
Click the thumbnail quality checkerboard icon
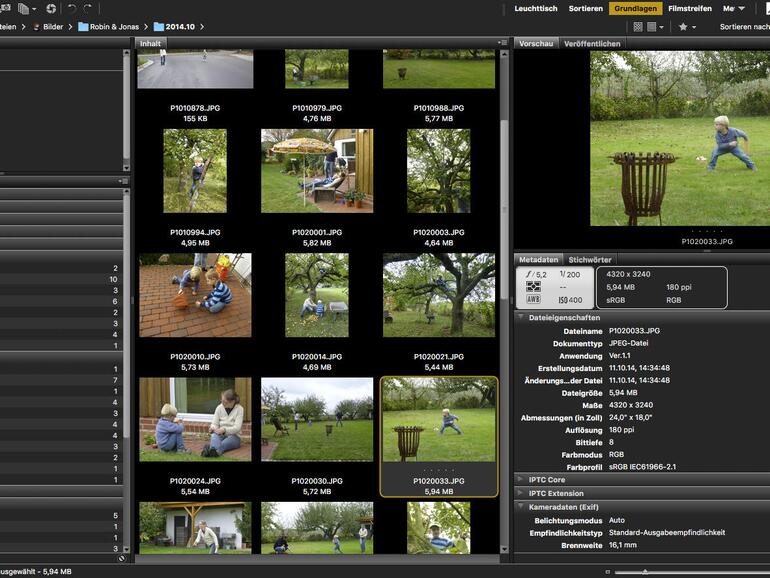coord(638,27)
